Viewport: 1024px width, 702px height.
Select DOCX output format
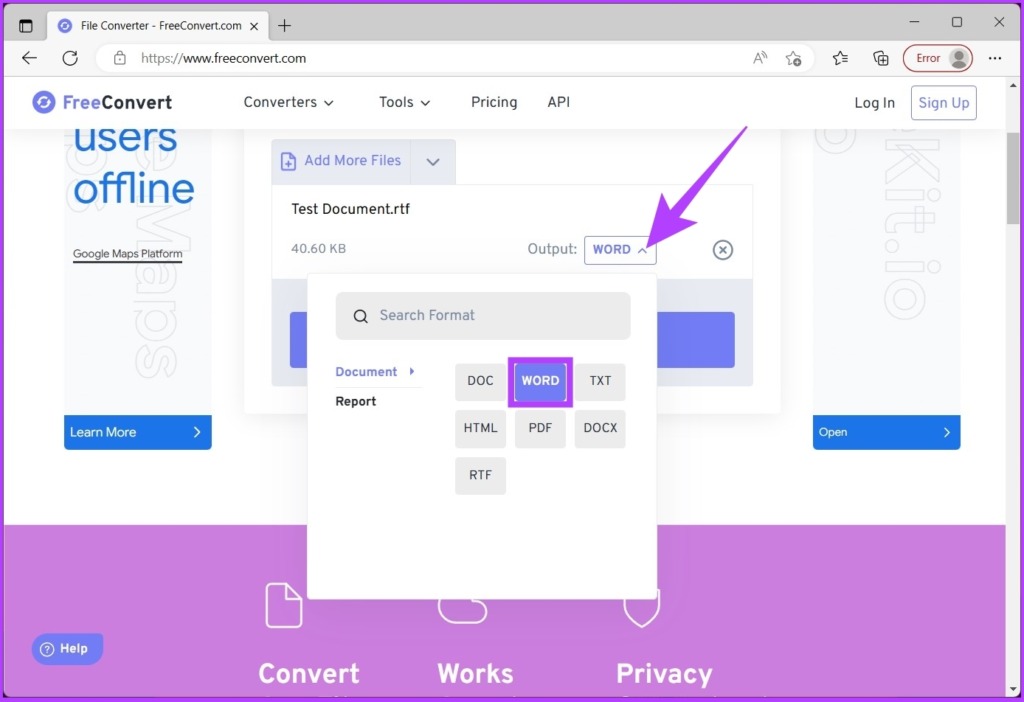click(600, 428)
